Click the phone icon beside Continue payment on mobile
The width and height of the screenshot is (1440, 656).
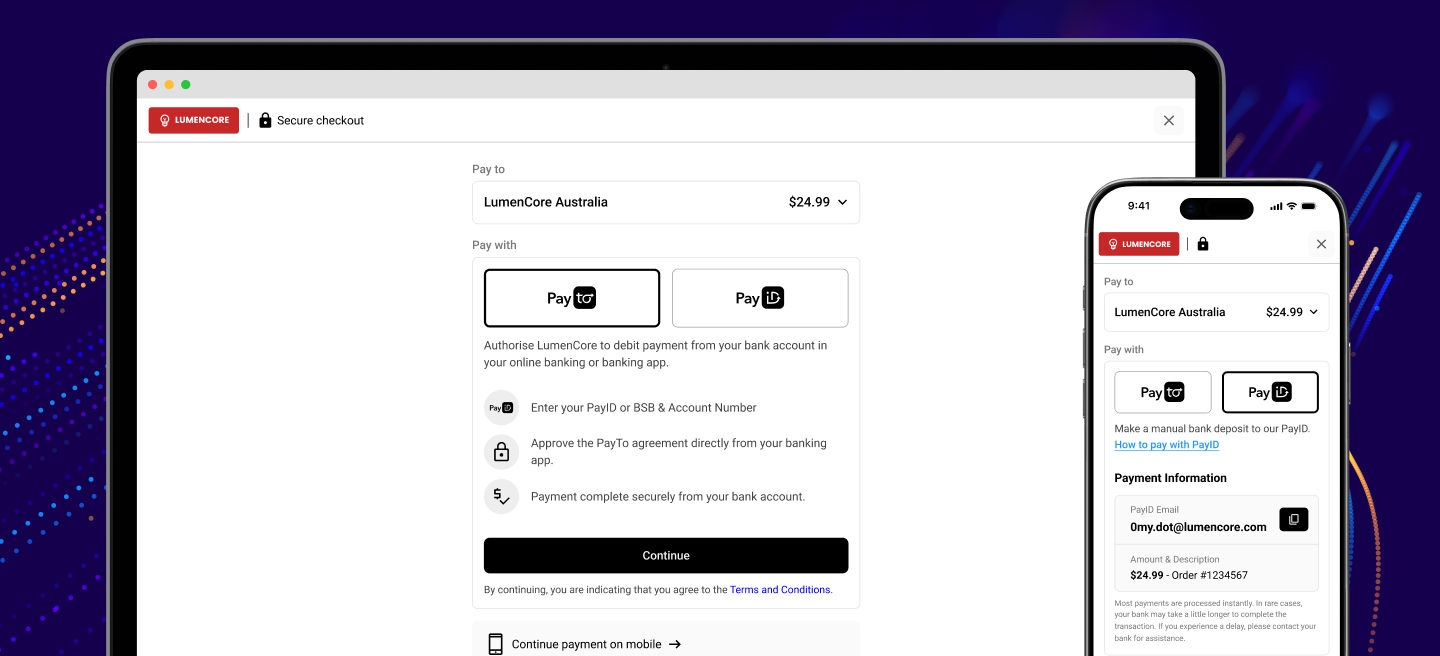coord(495,644)
